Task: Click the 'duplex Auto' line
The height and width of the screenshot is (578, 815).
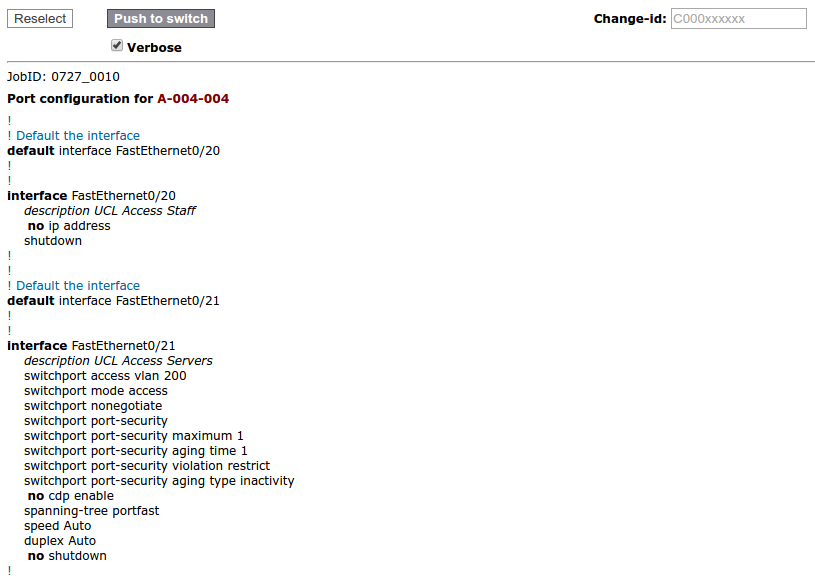Action: click(60, 541)
